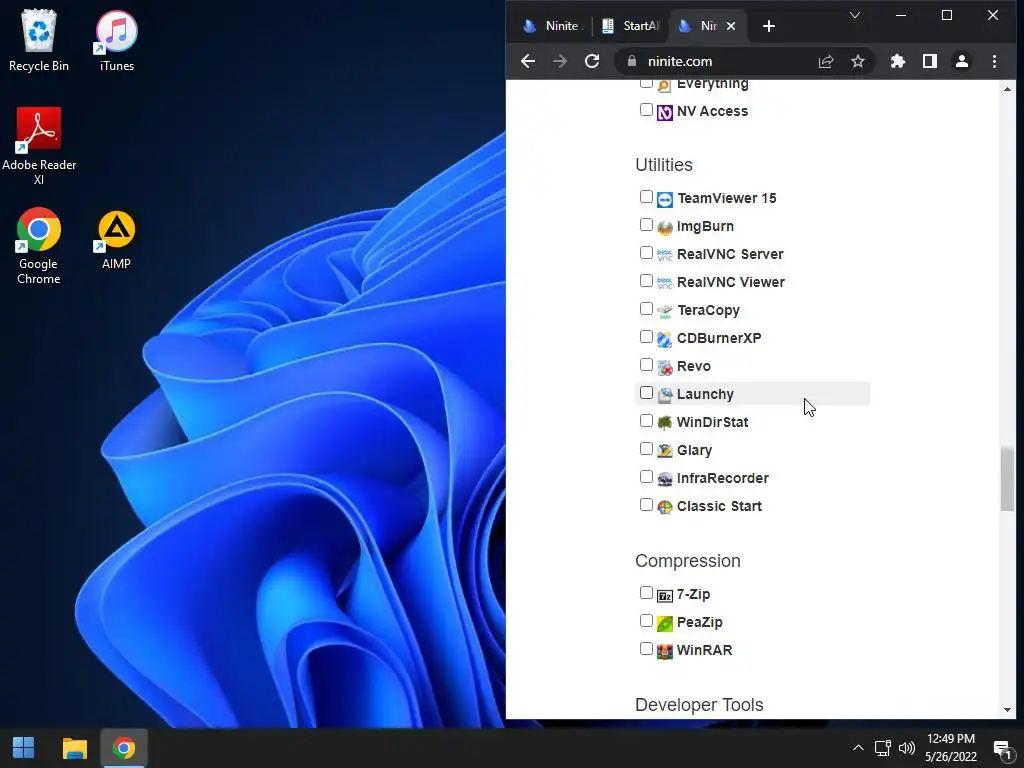Open File Explorer from the taskbar
This screenshot has height=768, width=1024.
(x=74, y=748)
